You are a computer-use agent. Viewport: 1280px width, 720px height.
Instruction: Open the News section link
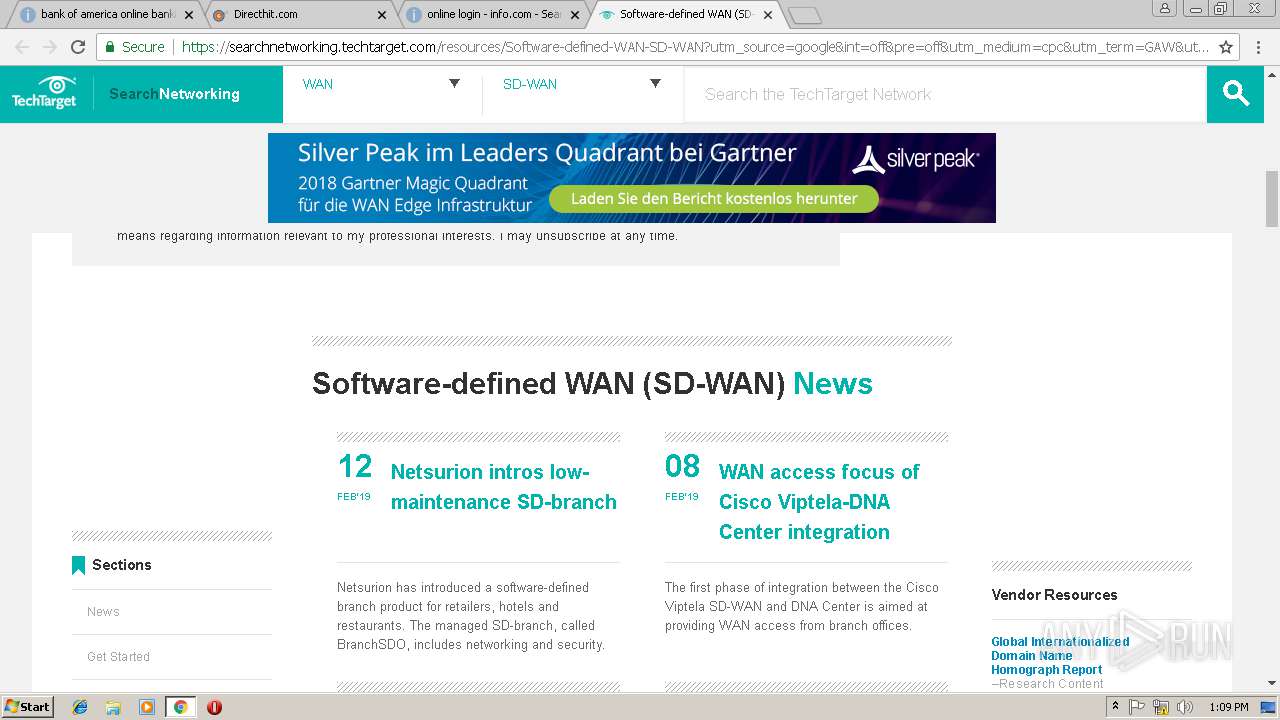click(103, 612)
